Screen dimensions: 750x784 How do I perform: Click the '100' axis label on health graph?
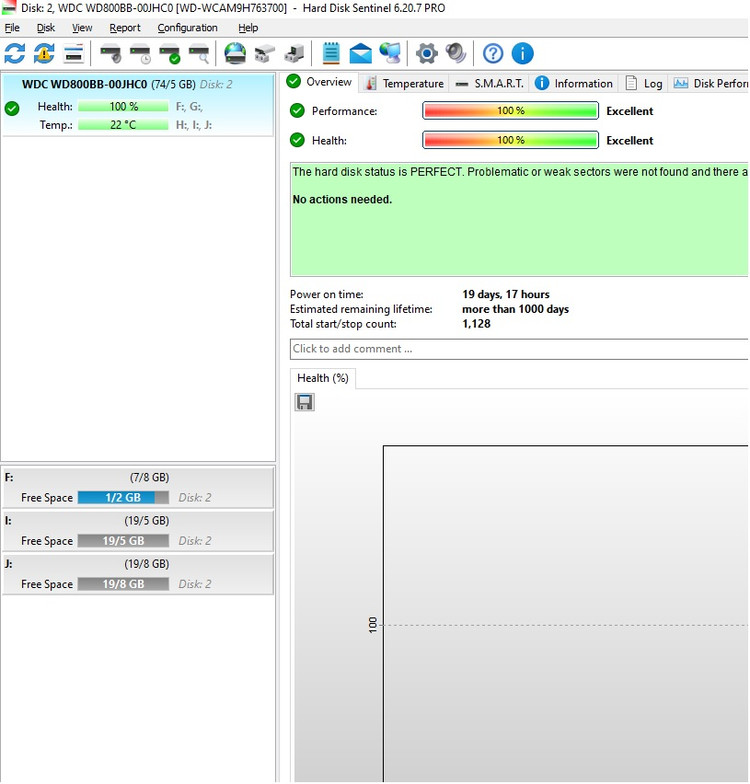[x=372, y=625]
